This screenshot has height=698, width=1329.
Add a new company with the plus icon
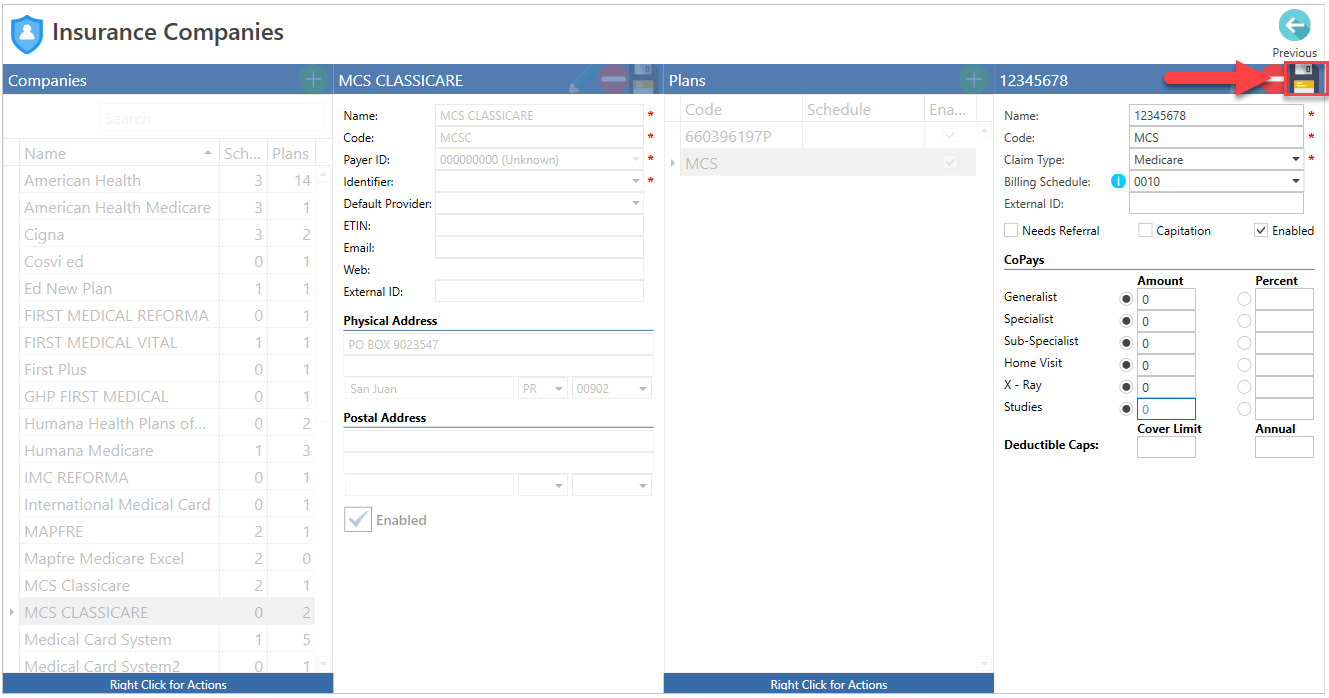tap(313, 80)
